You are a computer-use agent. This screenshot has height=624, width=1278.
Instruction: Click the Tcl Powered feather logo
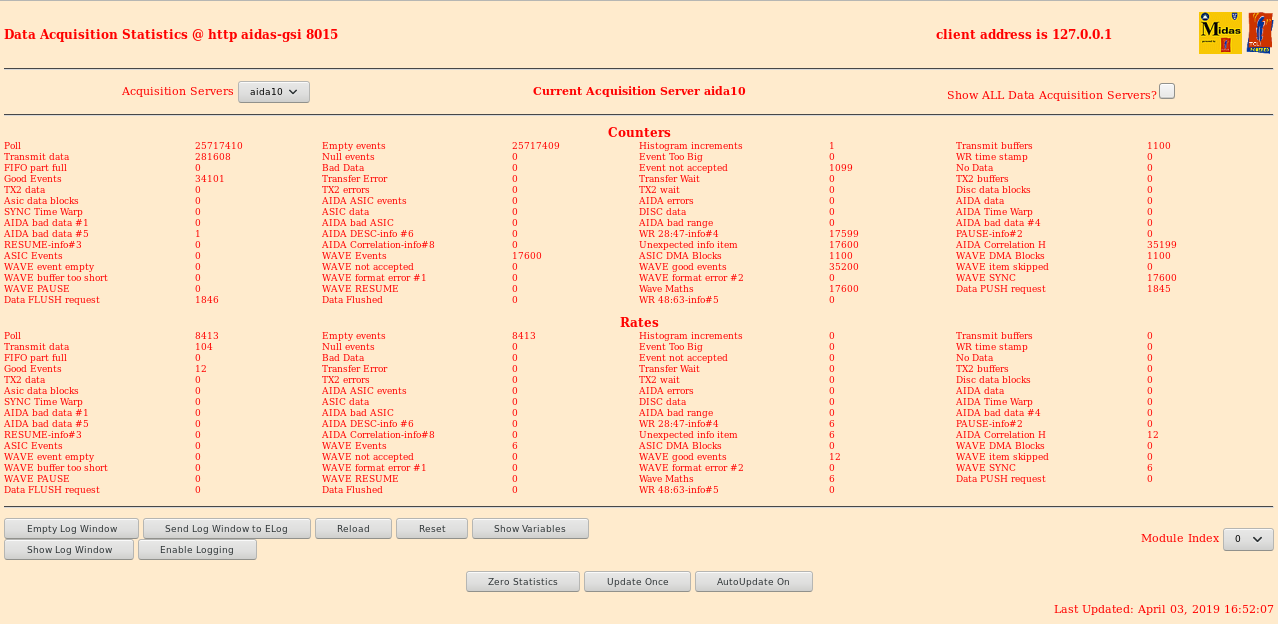click(1259, 33)
